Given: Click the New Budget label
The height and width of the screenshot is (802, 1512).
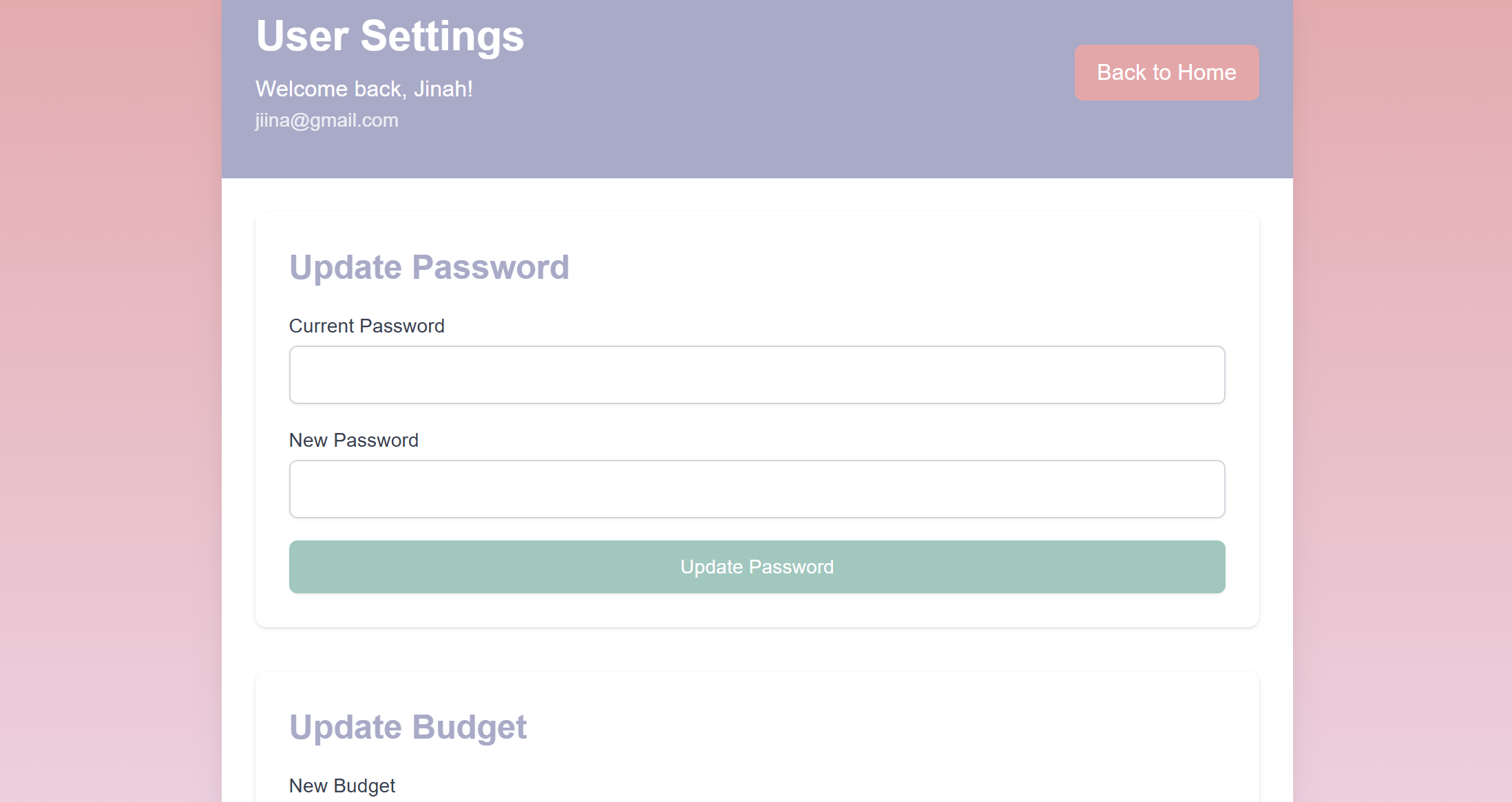Looking at the screenshot, I should click(342, 785).
